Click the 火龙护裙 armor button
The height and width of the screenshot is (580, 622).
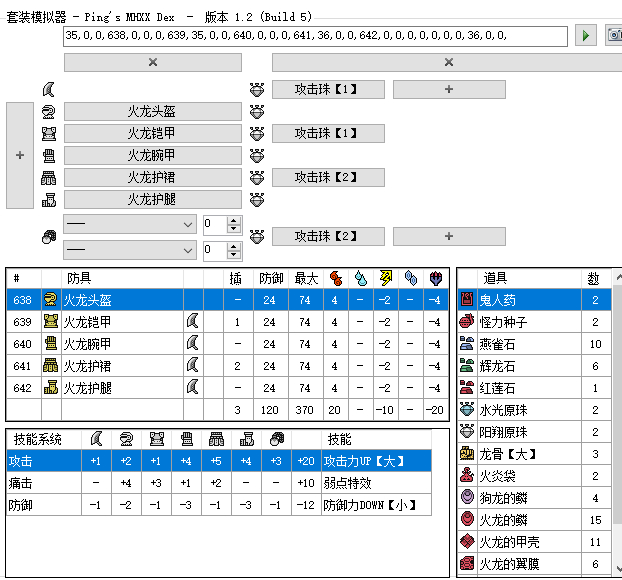click(153, 177)
